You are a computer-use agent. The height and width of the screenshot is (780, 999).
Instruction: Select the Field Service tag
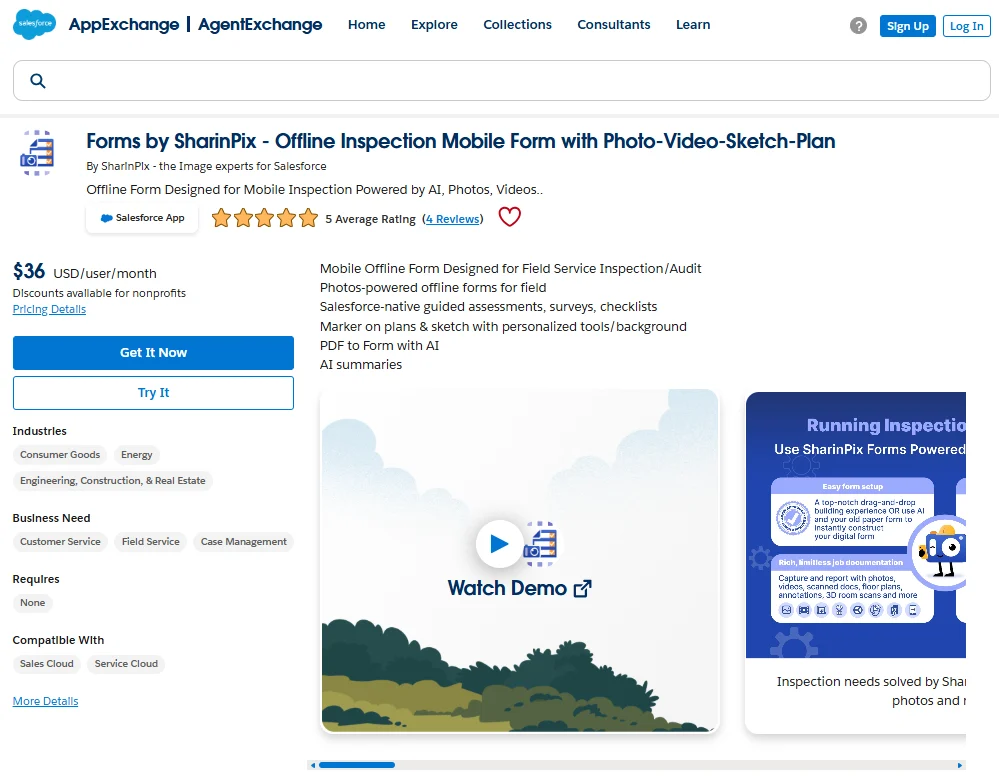(x=150, y=542)
